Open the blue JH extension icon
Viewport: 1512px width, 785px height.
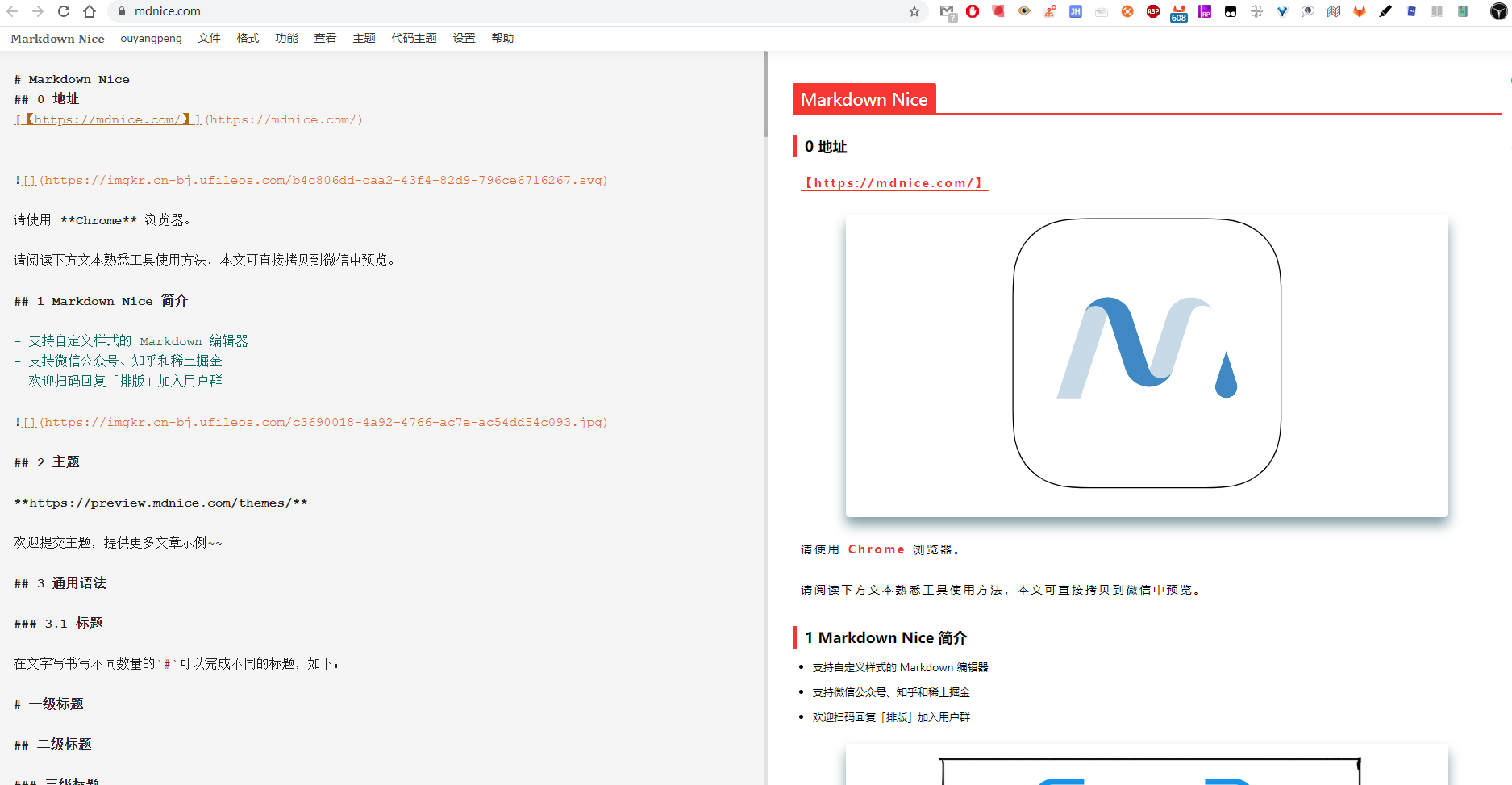1075,11
